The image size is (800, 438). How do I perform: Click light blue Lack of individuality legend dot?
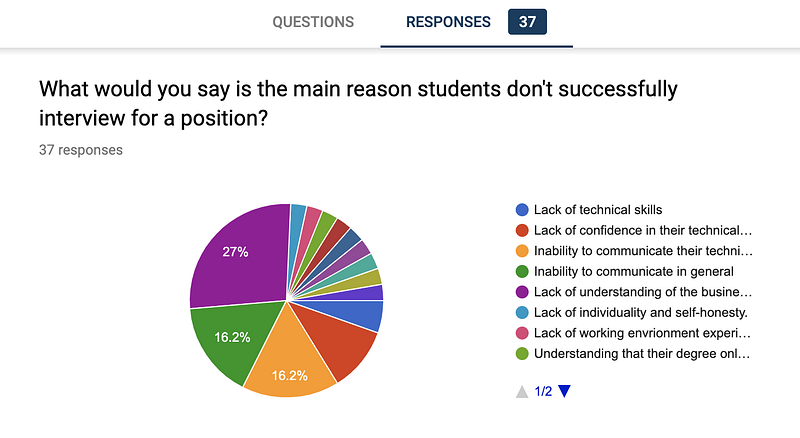coord(522,312)
